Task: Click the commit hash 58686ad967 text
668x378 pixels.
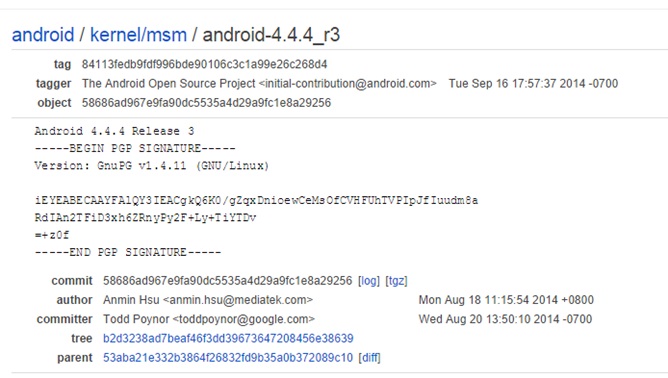Action: (227, 281)
